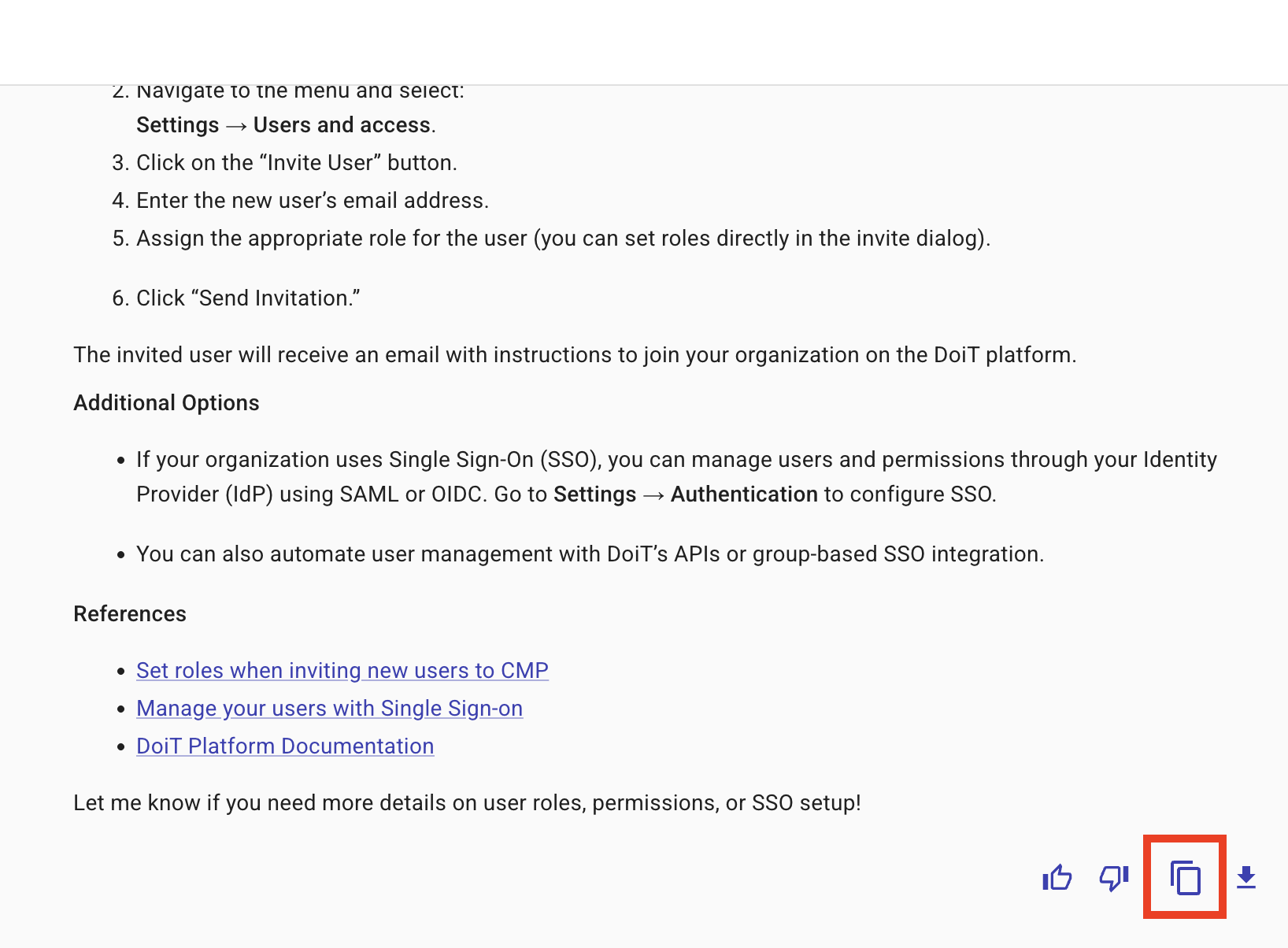Viewport: 1288px width, 948px height.
Task: Click the bolded Authentication text
Action: pos(744,494)
